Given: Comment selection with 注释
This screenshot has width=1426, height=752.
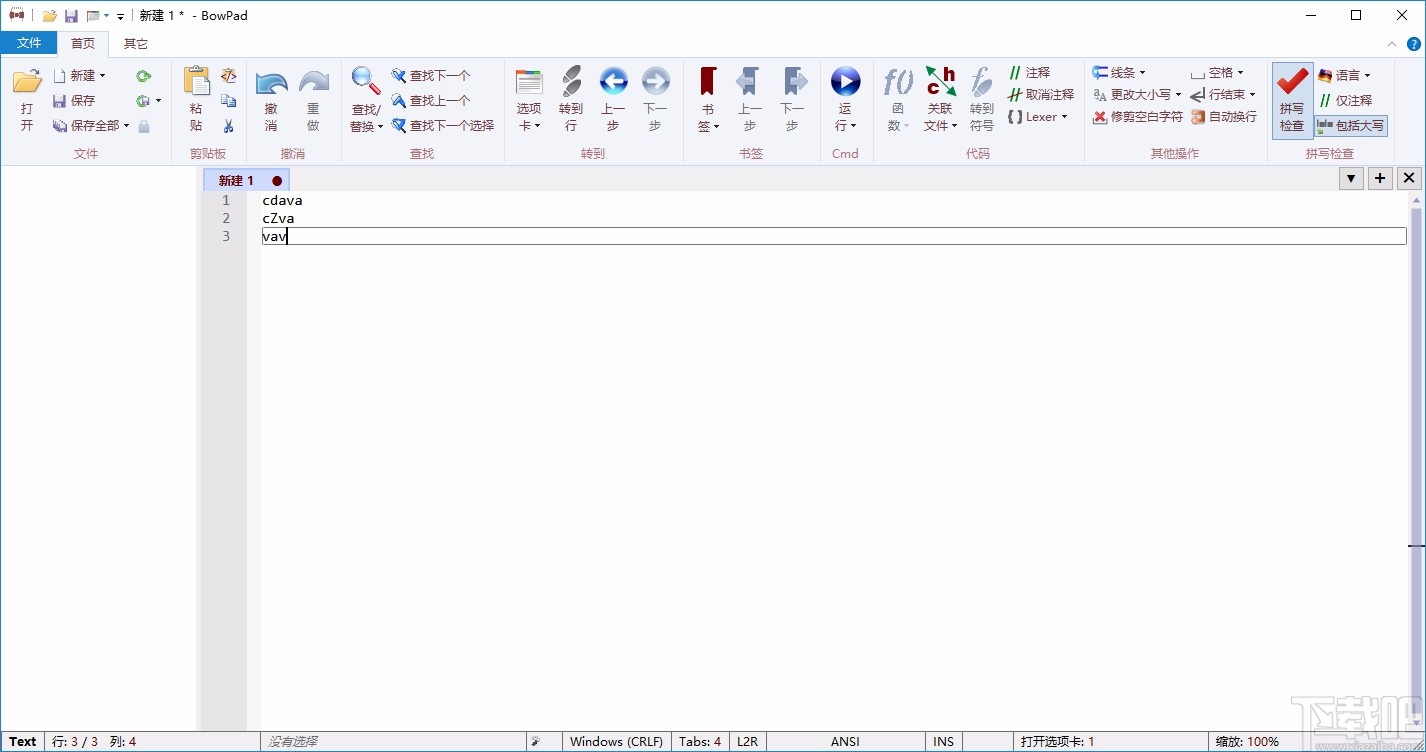Looking at the screenshot, I should (1029, 73).
